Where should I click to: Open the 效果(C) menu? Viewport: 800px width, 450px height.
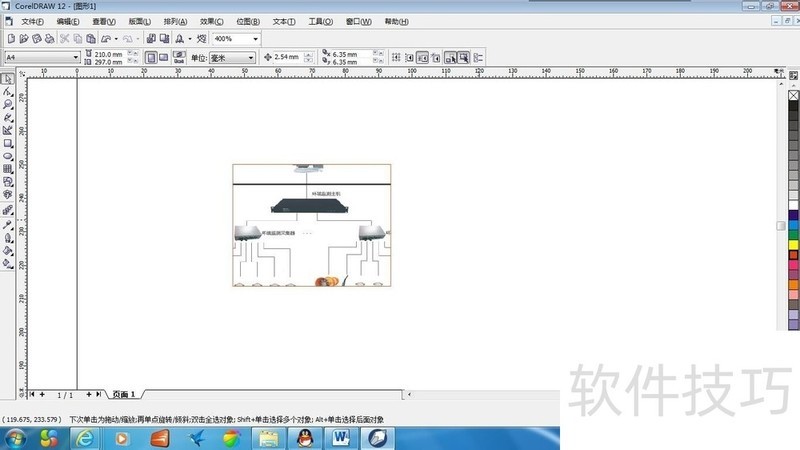tap(211, 21)
